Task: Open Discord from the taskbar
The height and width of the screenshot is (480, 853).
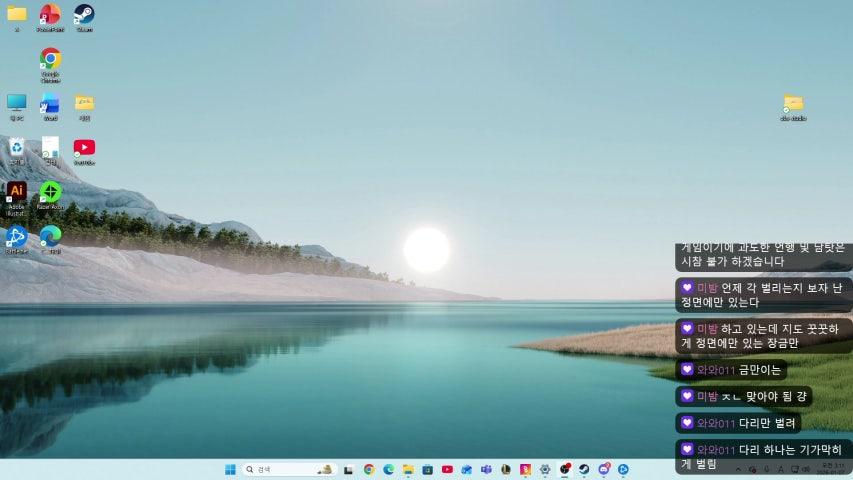Action: pyautogui.click(x=603, y=469)
